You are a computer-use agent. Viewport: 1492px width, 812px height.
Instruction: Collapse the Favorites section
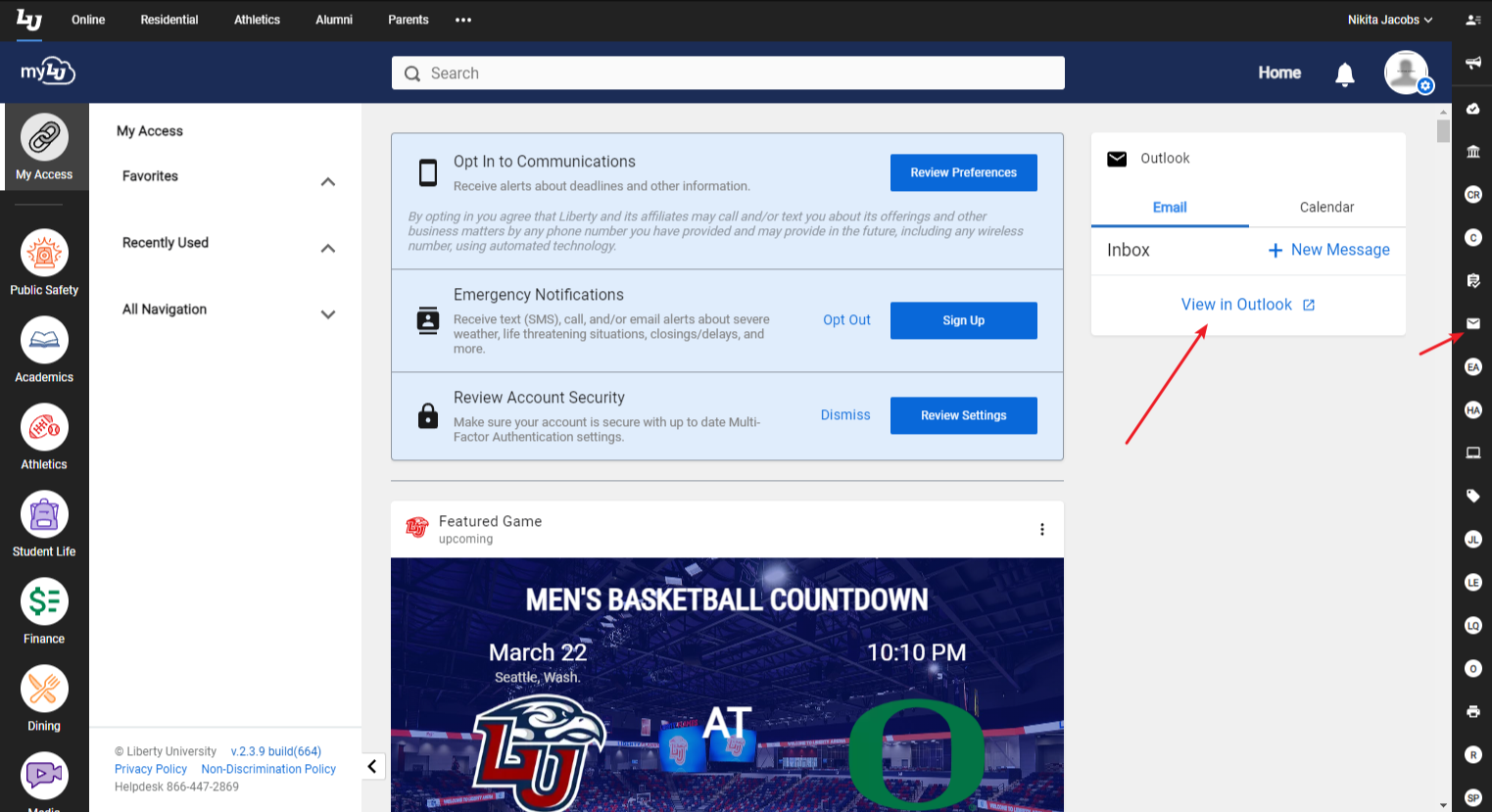point(328,182)
